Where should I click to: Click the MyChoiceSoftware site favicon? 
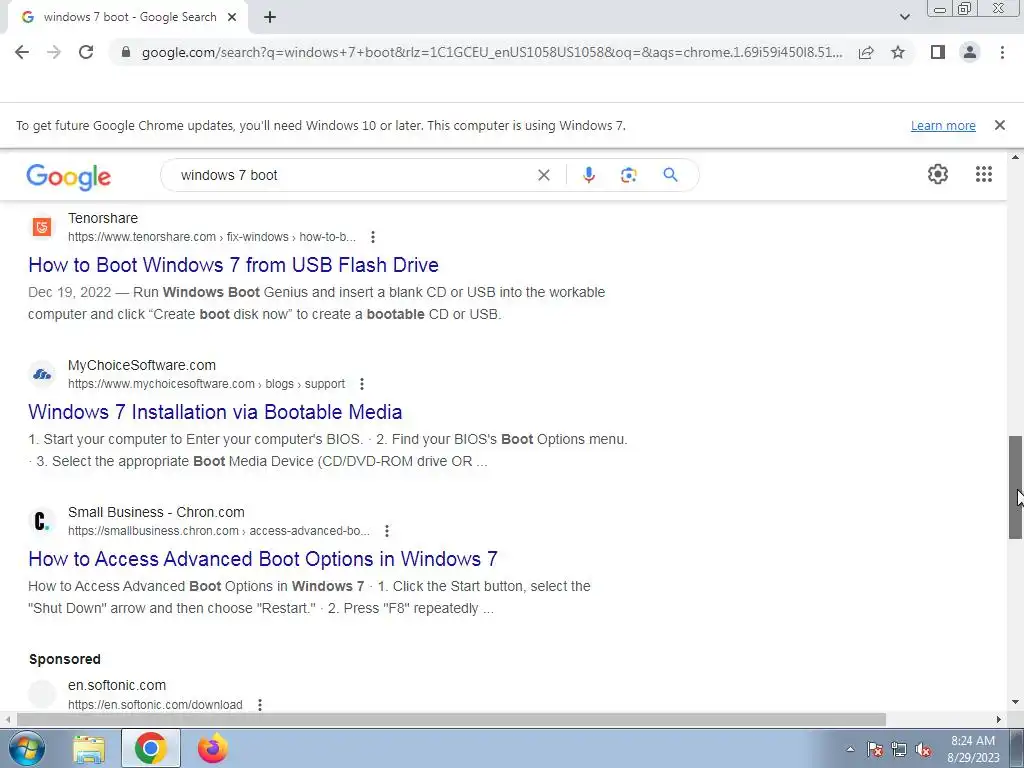click(x=42, y=374)
